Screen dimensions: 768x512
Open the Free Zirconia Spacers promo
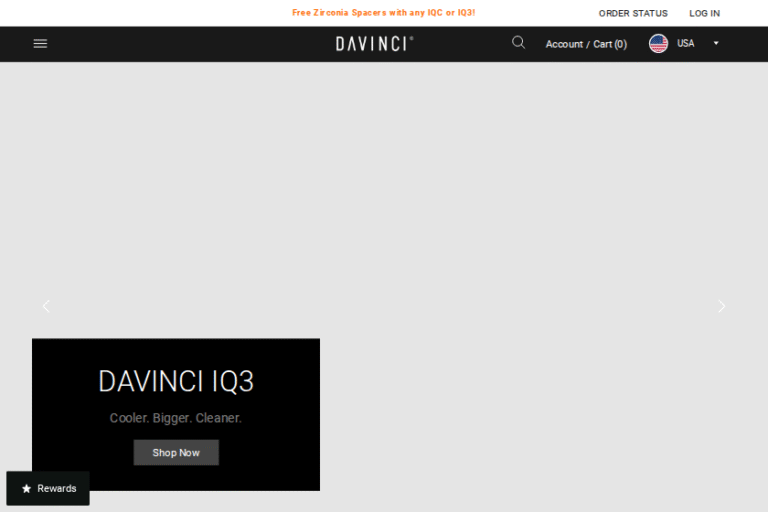[383, 13]
